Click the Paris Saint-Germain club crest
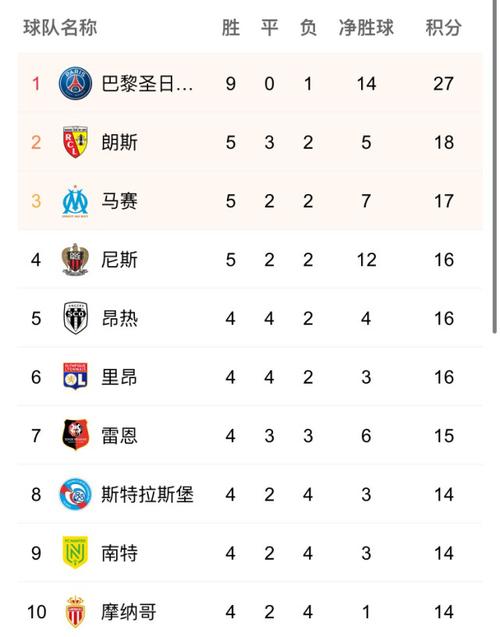The image size is (500, 637). point(75,84)
